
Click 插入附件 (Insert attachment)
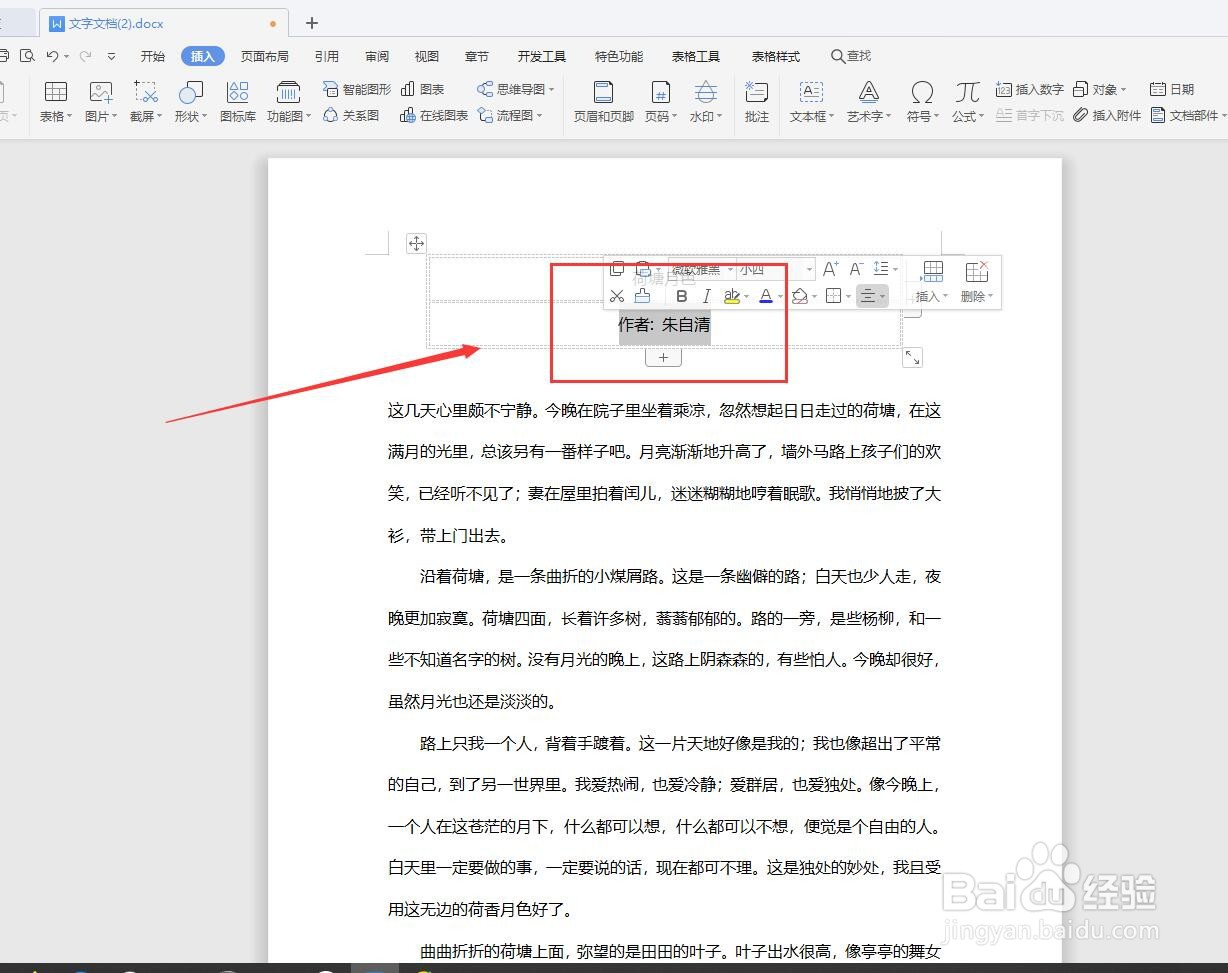click(x=1107, y=115)
